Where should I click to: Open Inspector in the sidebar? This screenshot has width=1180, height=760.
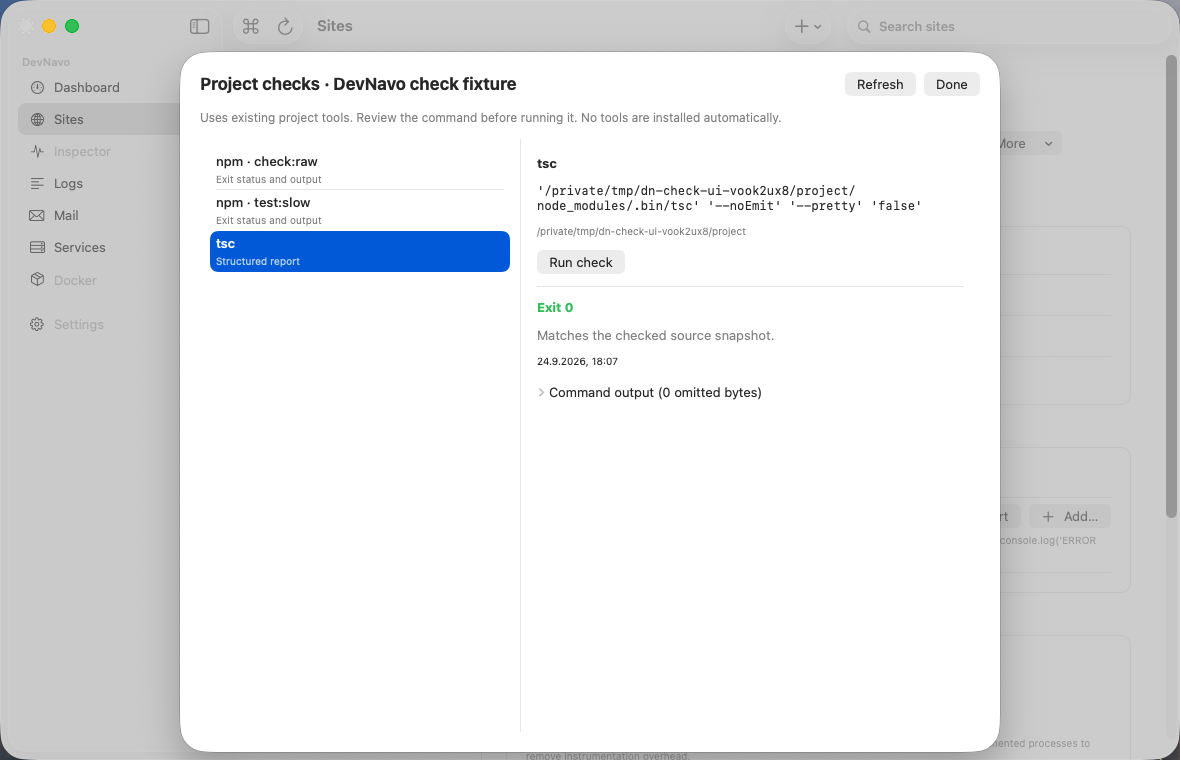click(x=100, y=151)
